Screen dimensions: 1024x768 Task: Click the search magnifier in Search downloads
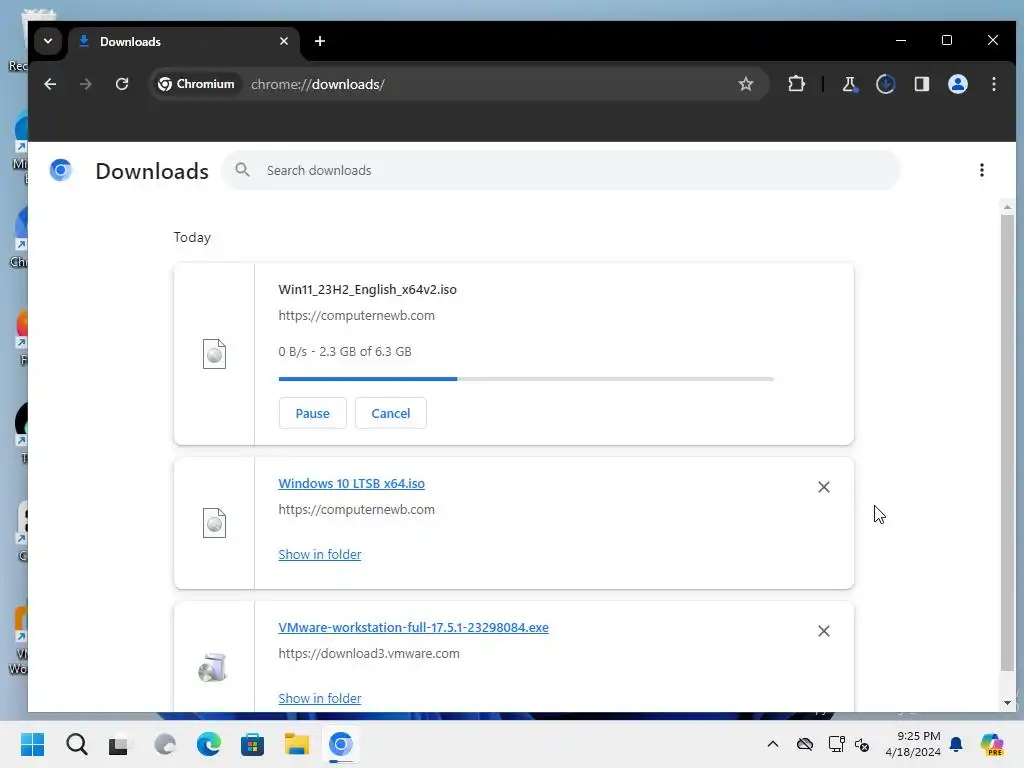click(x=242, y=170)
